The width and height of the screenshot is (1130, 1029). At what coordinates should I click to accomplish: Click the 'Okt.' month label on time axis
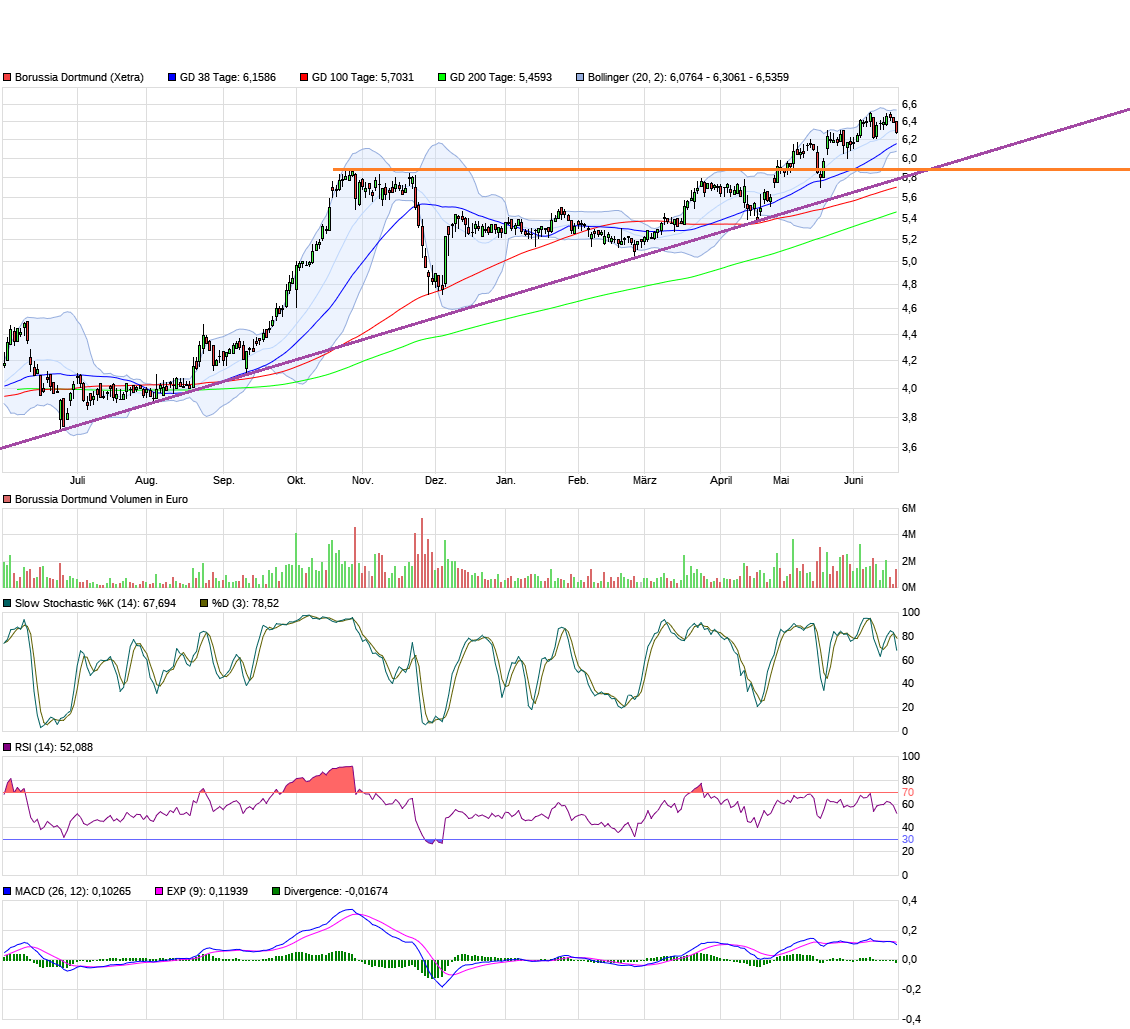296,480
